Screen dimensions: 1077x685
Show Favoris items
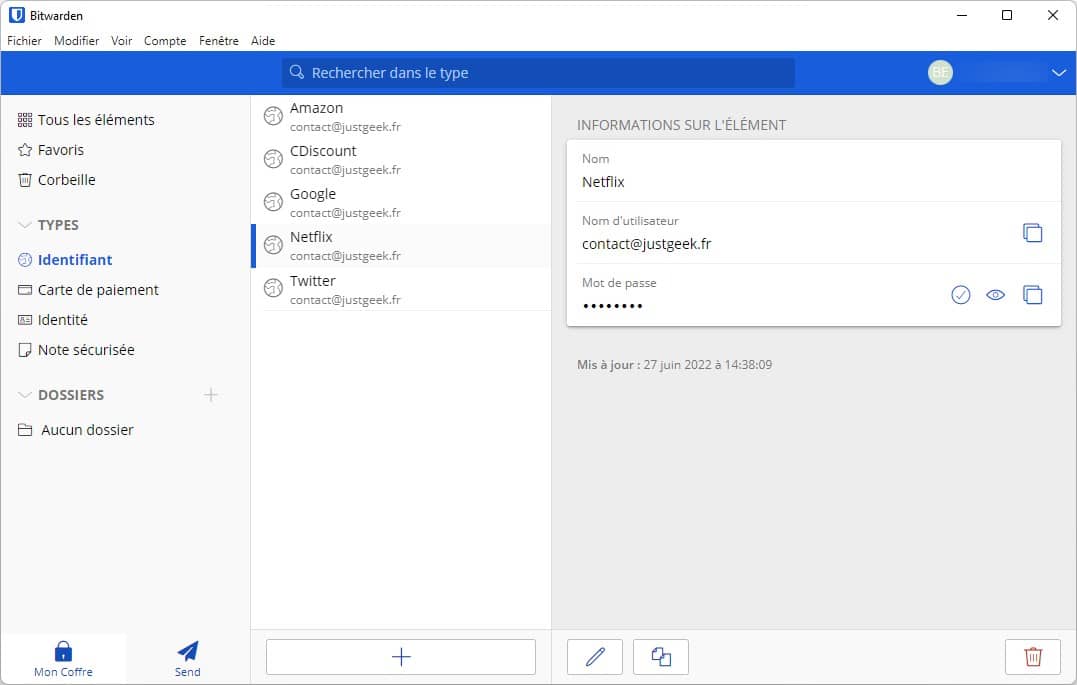(51, 150)
